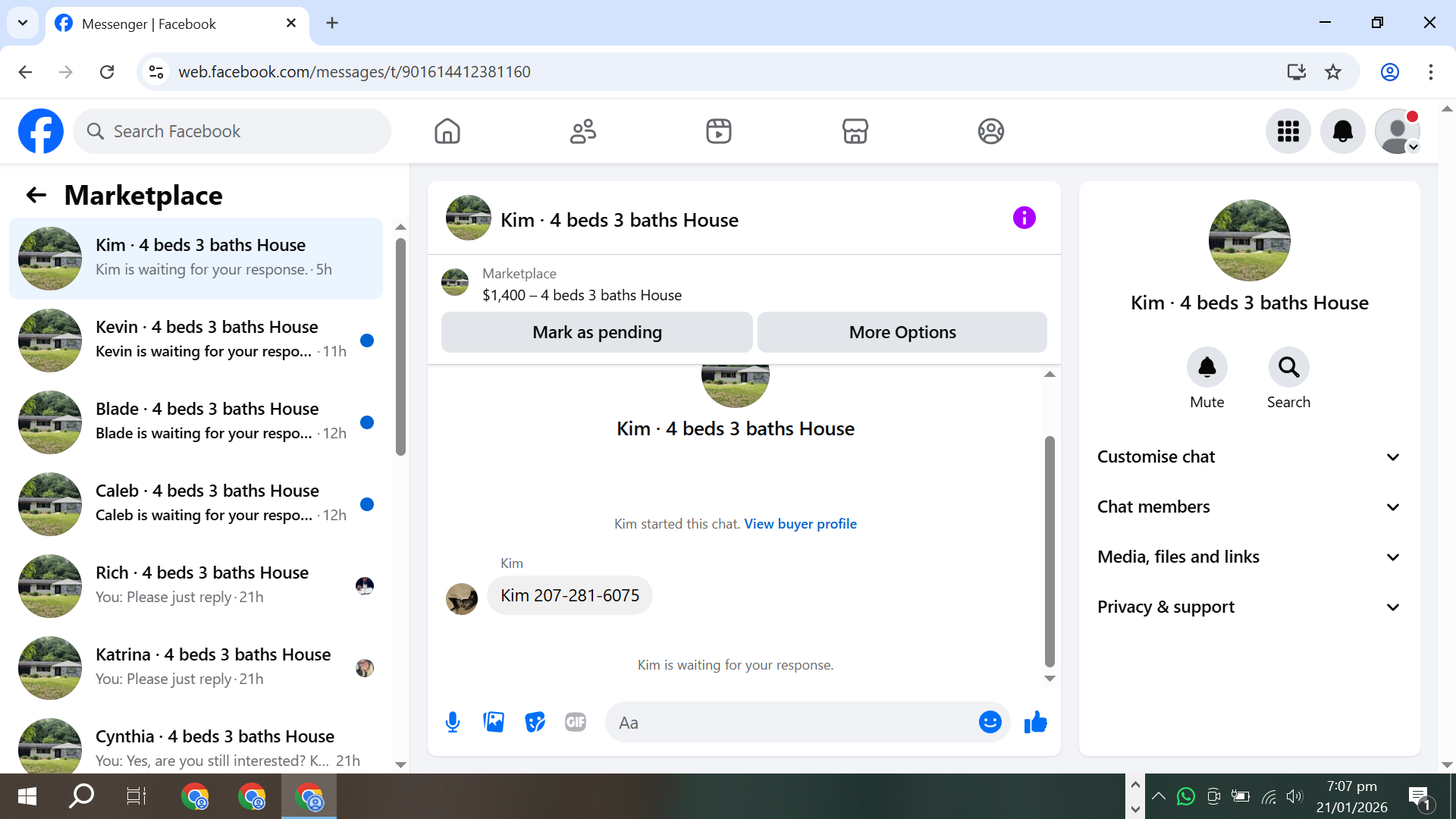The image size is (1456, 819).
Task: Open the notifications bell
Action: pyautogui.click(x=1342, y=131)
